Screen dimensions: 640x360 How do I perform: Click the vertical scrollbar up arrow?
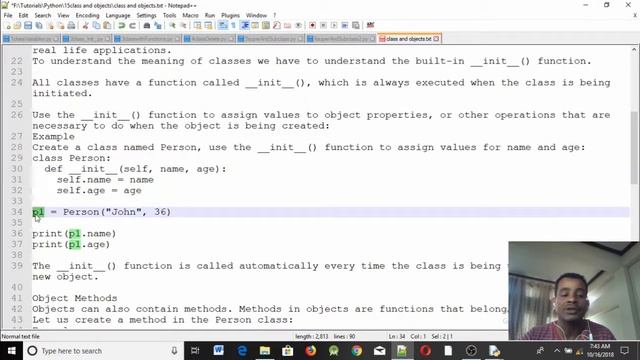click(634, 49)
